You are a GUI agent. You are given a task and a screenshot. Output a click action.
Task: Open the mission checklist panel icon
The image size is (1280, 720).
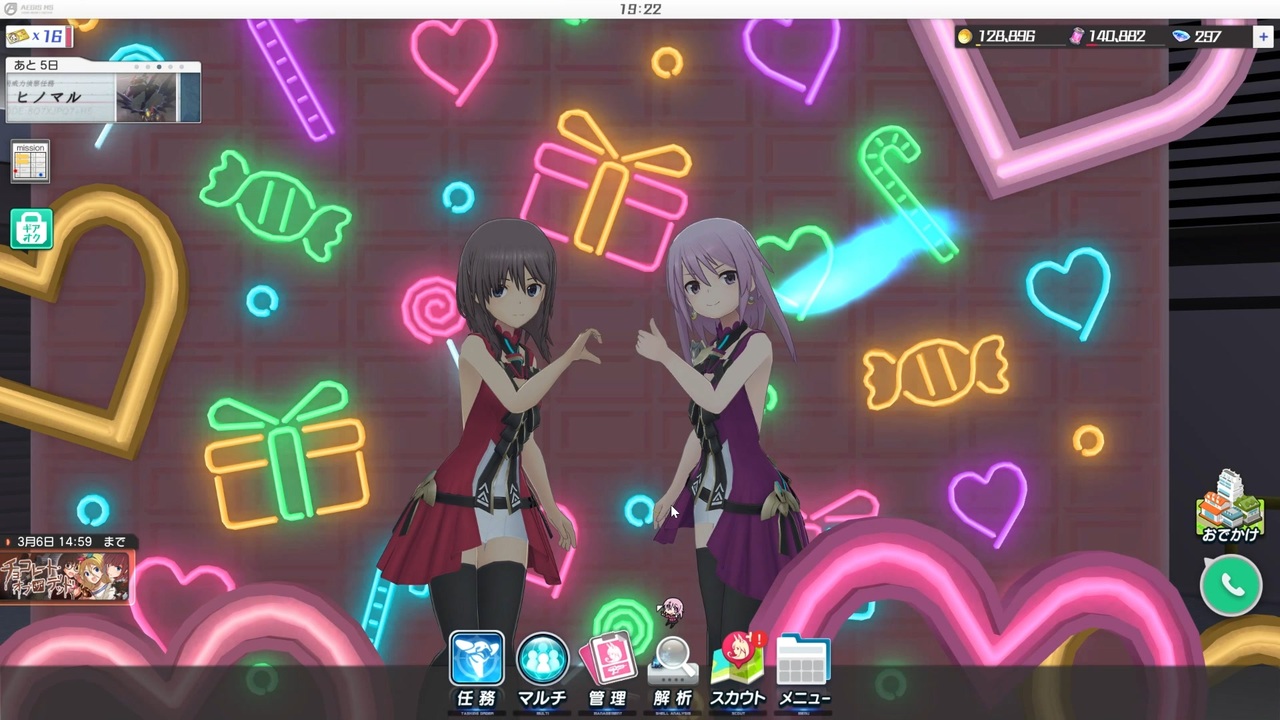[x=30, y=161]
